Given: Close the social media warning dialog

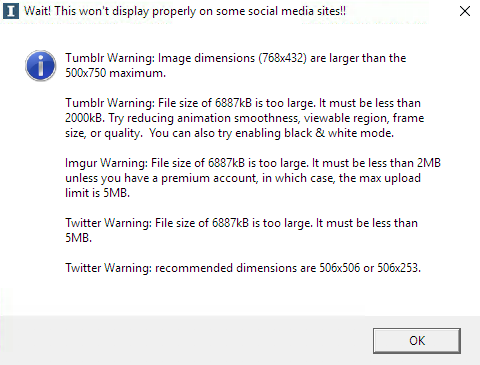Looking at the screenshot, I should point(465,11).
